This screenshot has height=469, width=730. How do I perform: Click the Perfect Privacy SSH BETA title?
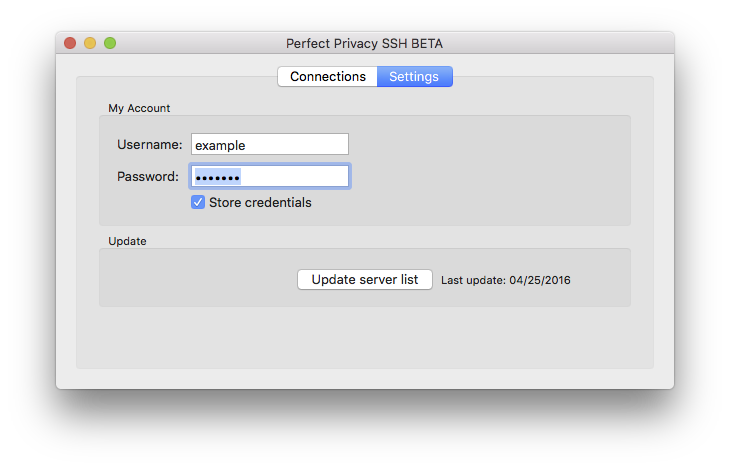[364, 43]
